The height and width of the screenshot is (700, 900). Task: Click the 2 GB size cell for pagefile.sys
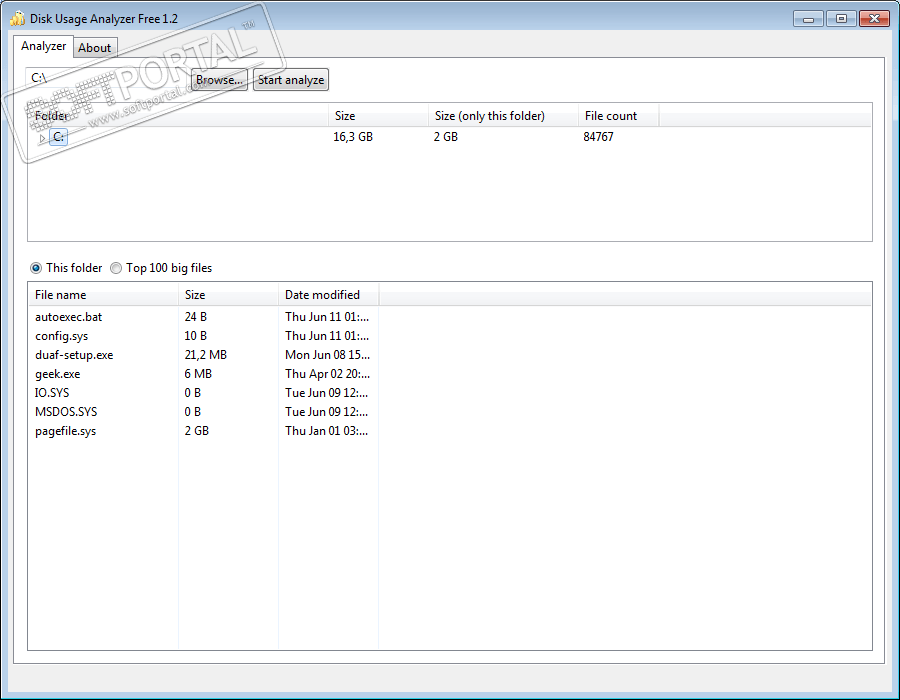point(196,430)
